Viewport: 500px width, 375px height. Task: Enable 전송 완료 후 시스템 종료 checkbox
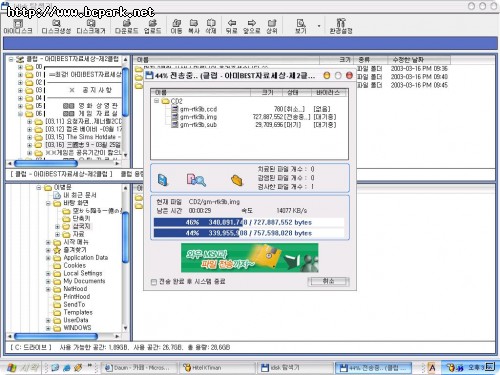tap(154, 282)
